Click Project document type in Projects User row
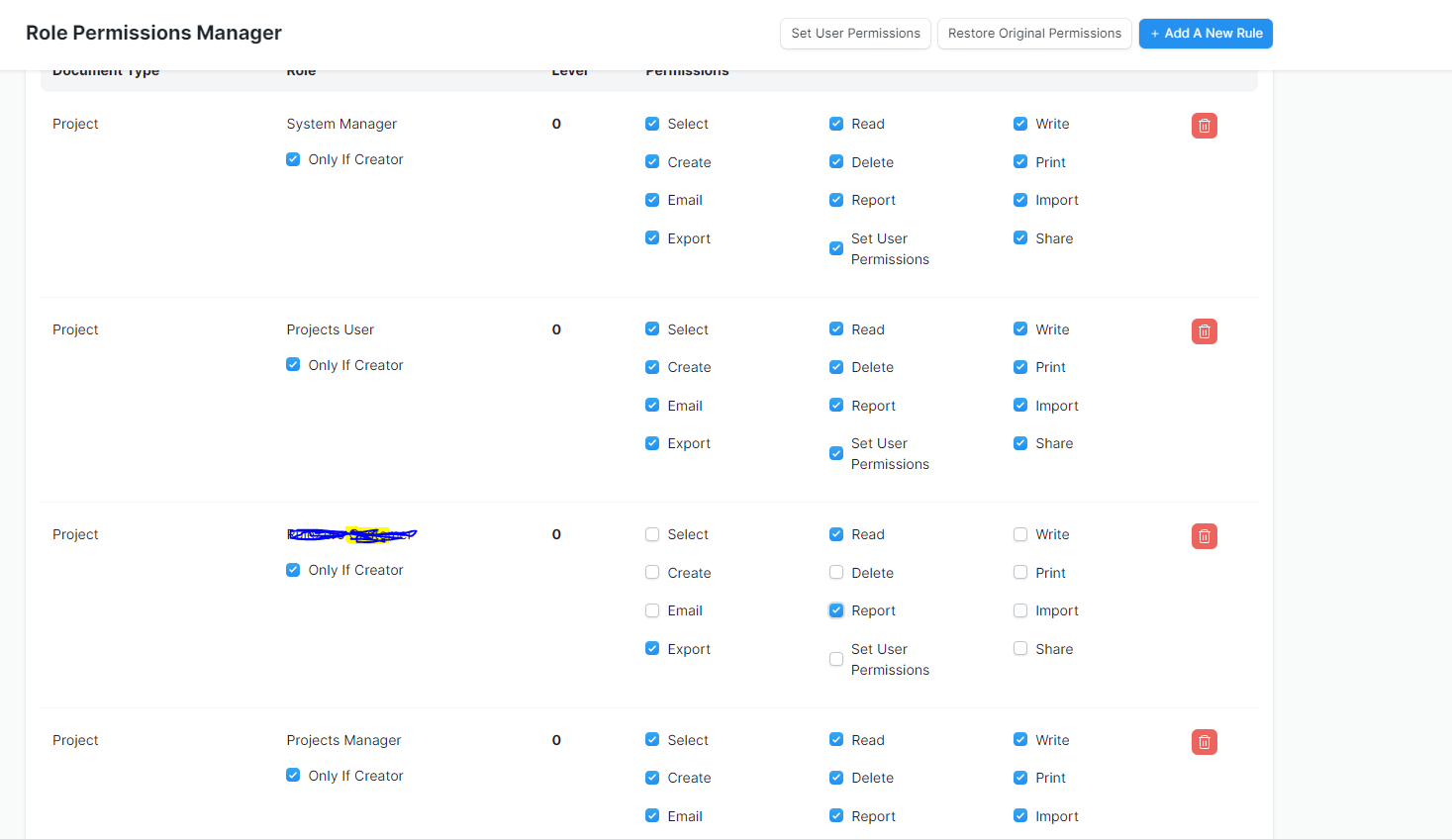The width and height of the screenshot is (1452, 840). [75, 329]
